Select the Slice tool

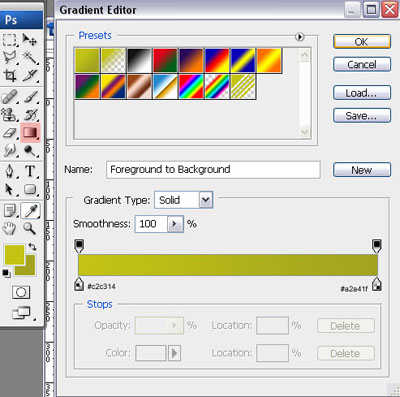coord(30,75)
